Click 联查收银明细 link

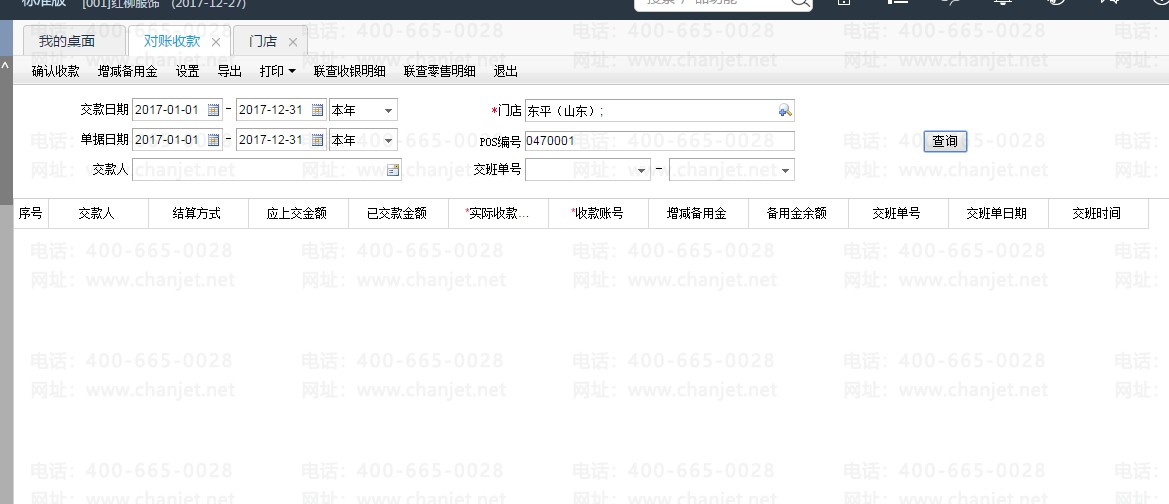coord(350,72)
